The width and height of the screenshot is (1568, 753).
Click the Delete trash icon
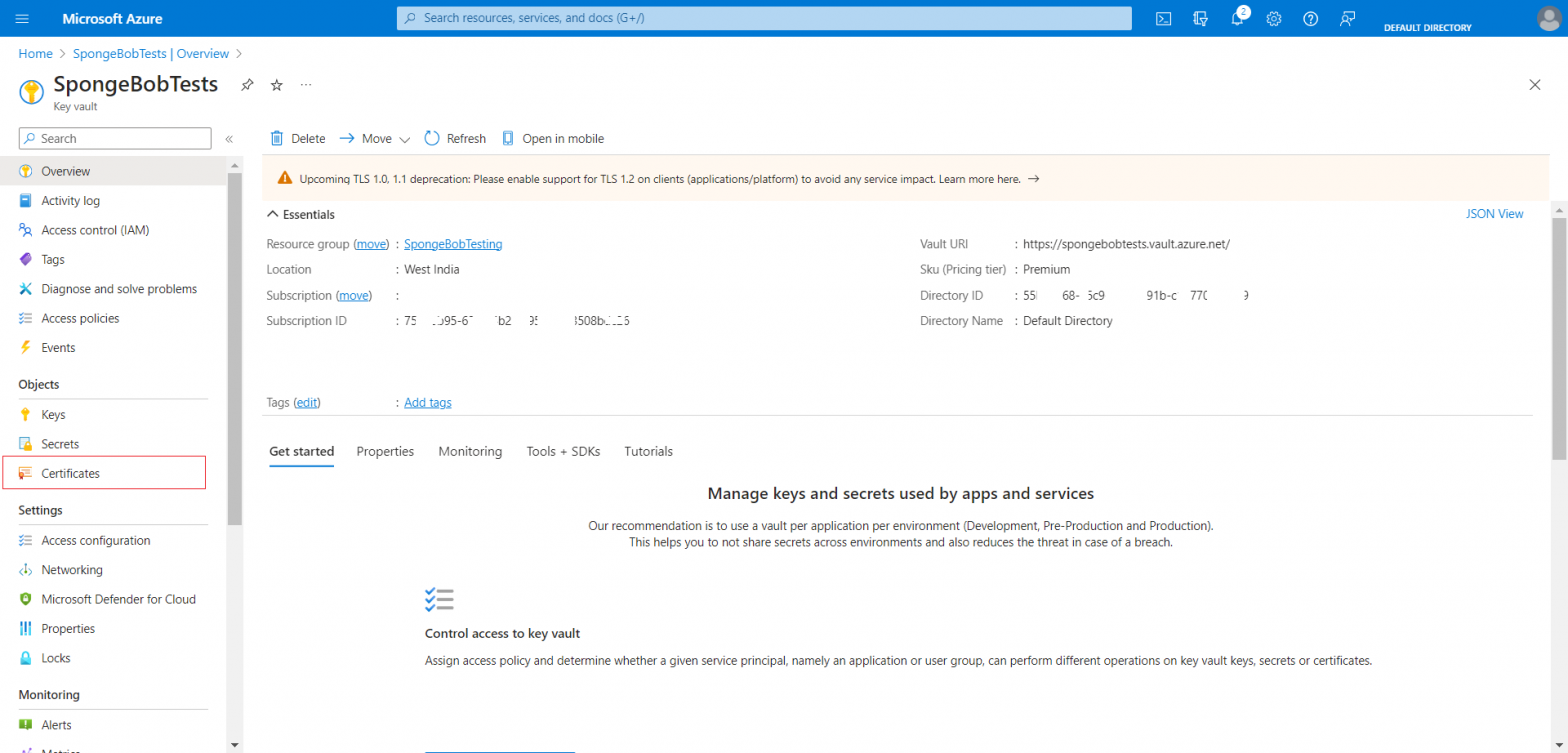click(277, 139)
